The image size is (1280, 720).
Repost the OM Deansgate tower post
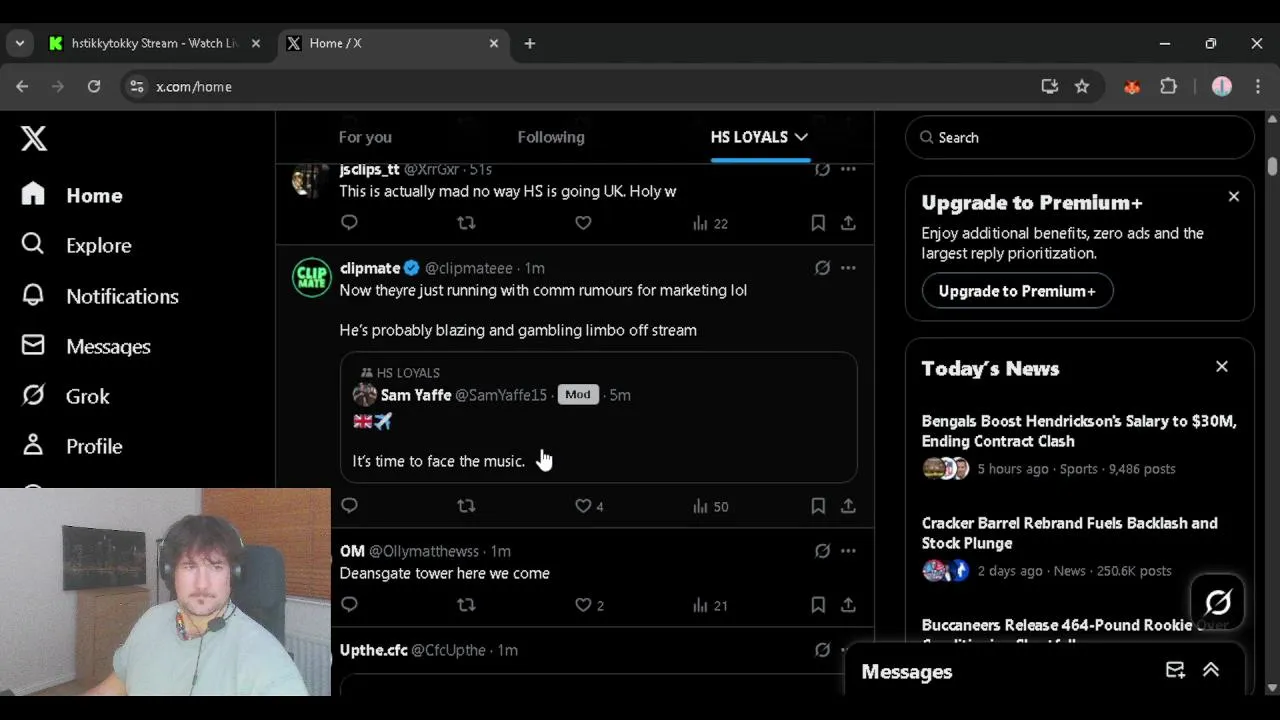466,605
